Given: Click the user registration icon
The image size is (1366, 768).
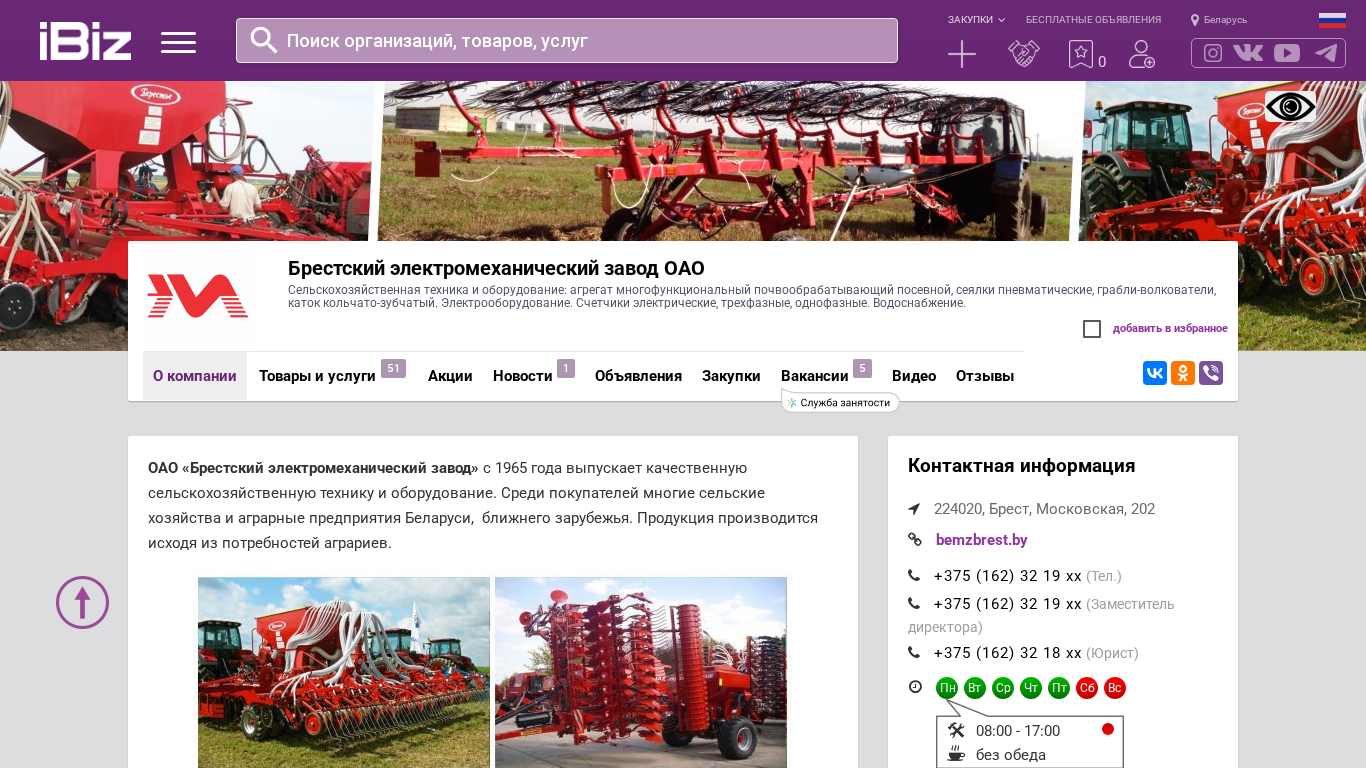Looking at the screenshot, I should [1142, 54].
